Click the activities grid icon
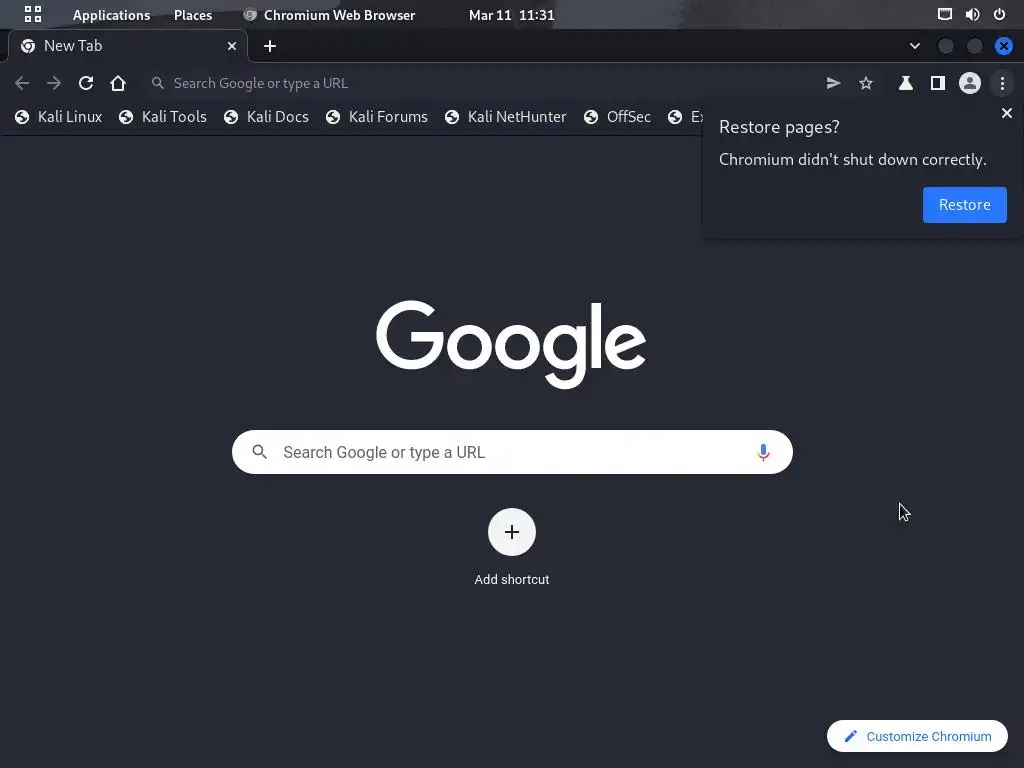The image size is (1024, 768). coord(33,14)
